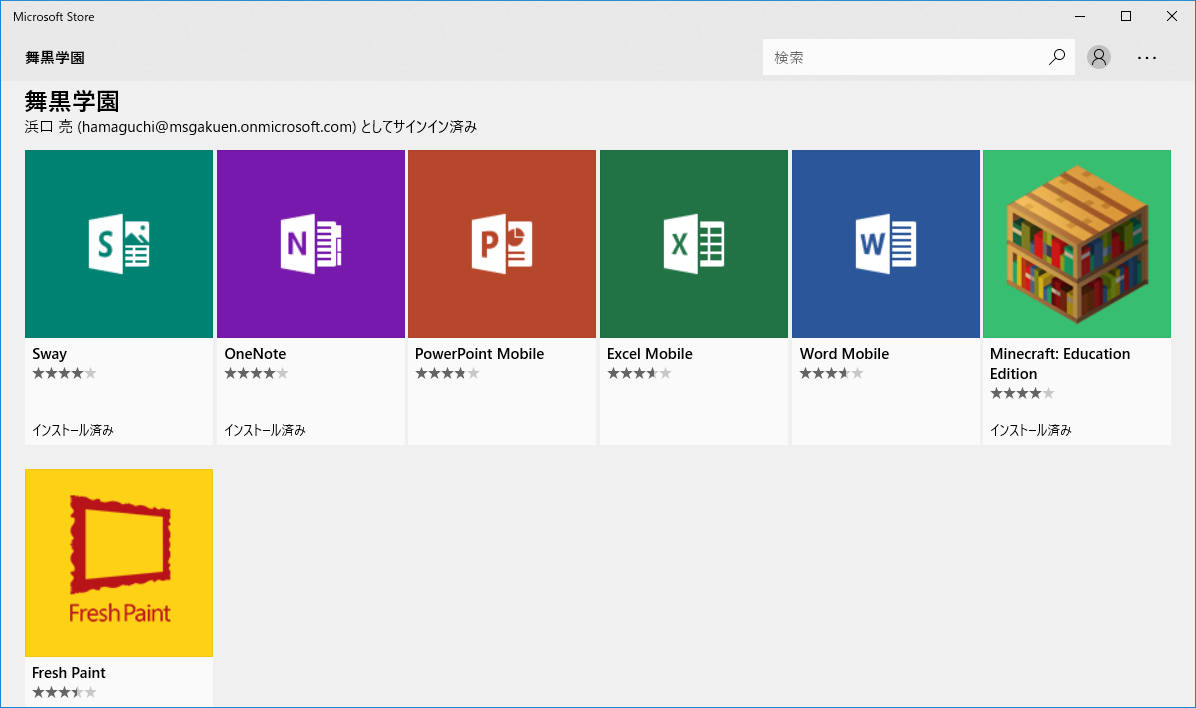Open the Fresh Paint app tile icon
Image resolution: width=1196 pixels, height=708 pixels.
tap(119, 563)
